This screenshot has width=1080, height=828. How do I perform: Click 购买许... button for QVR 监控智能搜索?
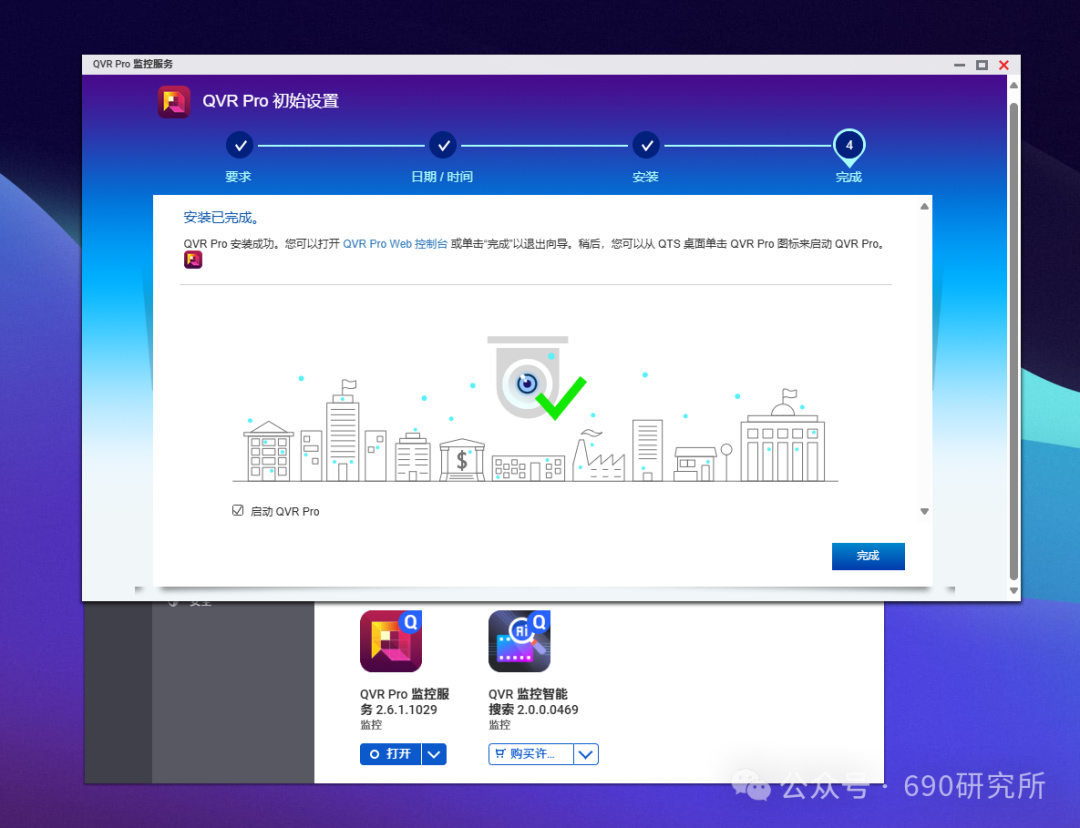(x=530, y=754)
